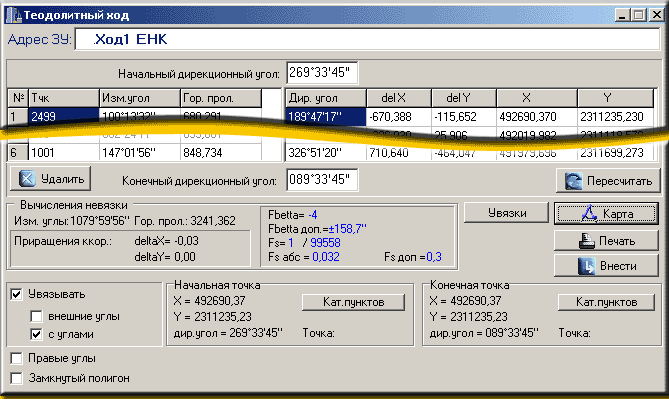Click the X column header
The height and width of the screenshot is (399, 669).
[x=536, y=98]
